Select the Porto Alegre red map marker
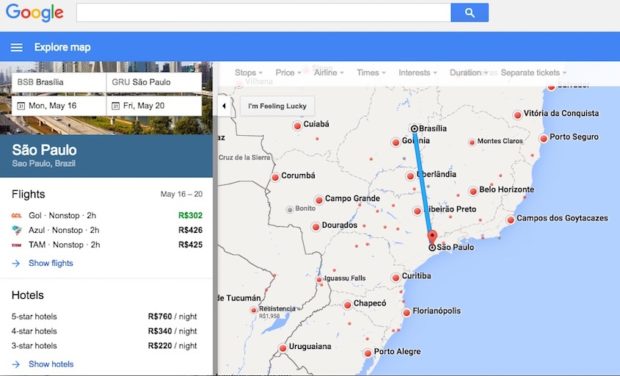Screen dimensions: 620x376 click(x=368, y=353)
